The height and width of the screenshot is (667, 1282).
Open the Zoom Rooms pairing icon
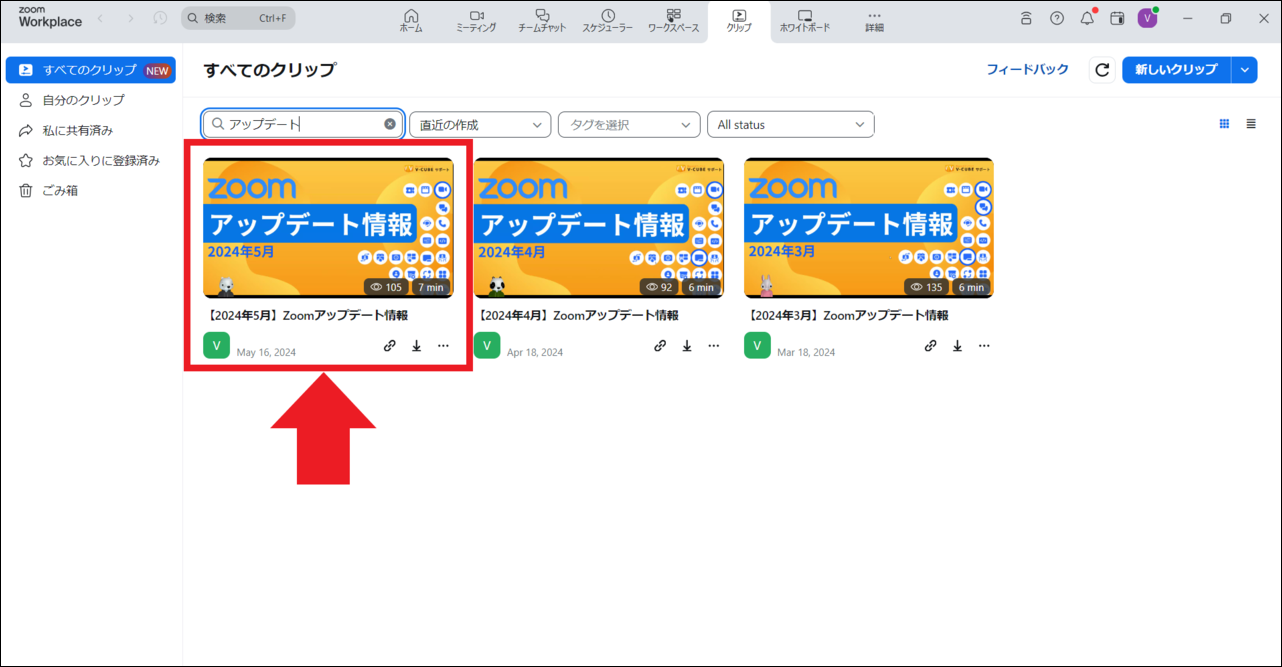pos(1026,18)
